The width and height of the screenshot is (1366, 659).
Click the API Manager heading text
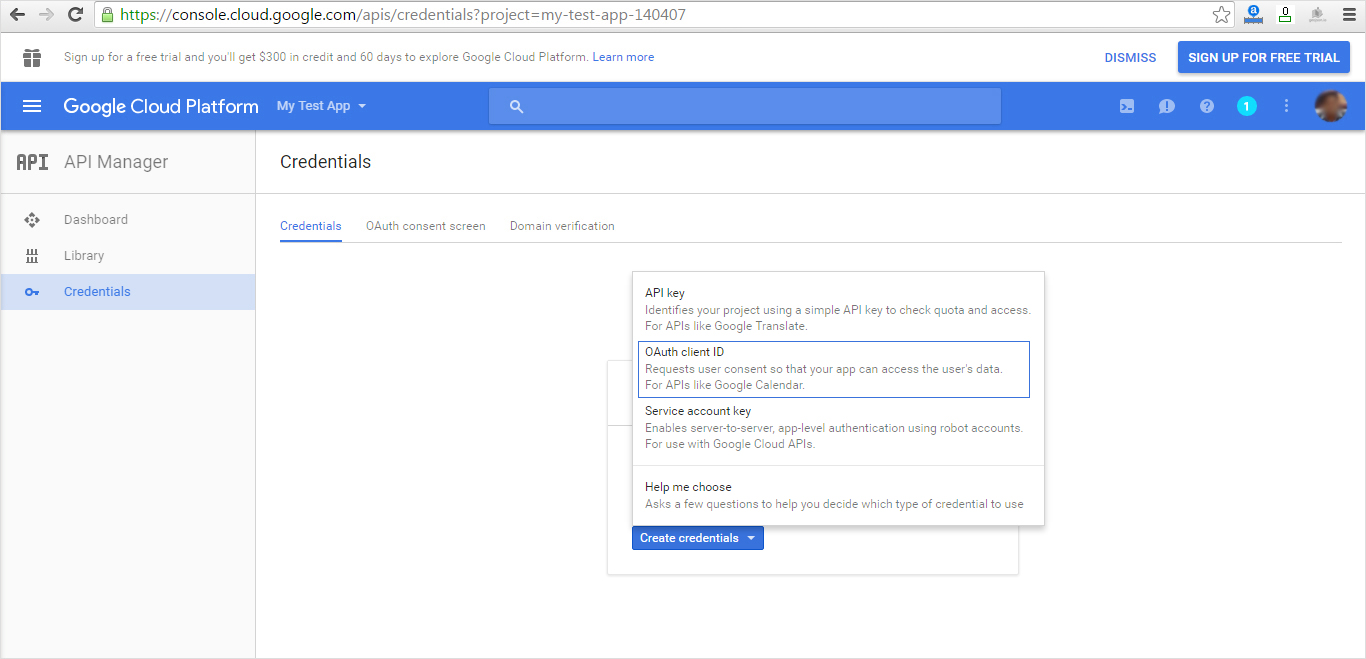pyautogui.click(x=116, y=162)
